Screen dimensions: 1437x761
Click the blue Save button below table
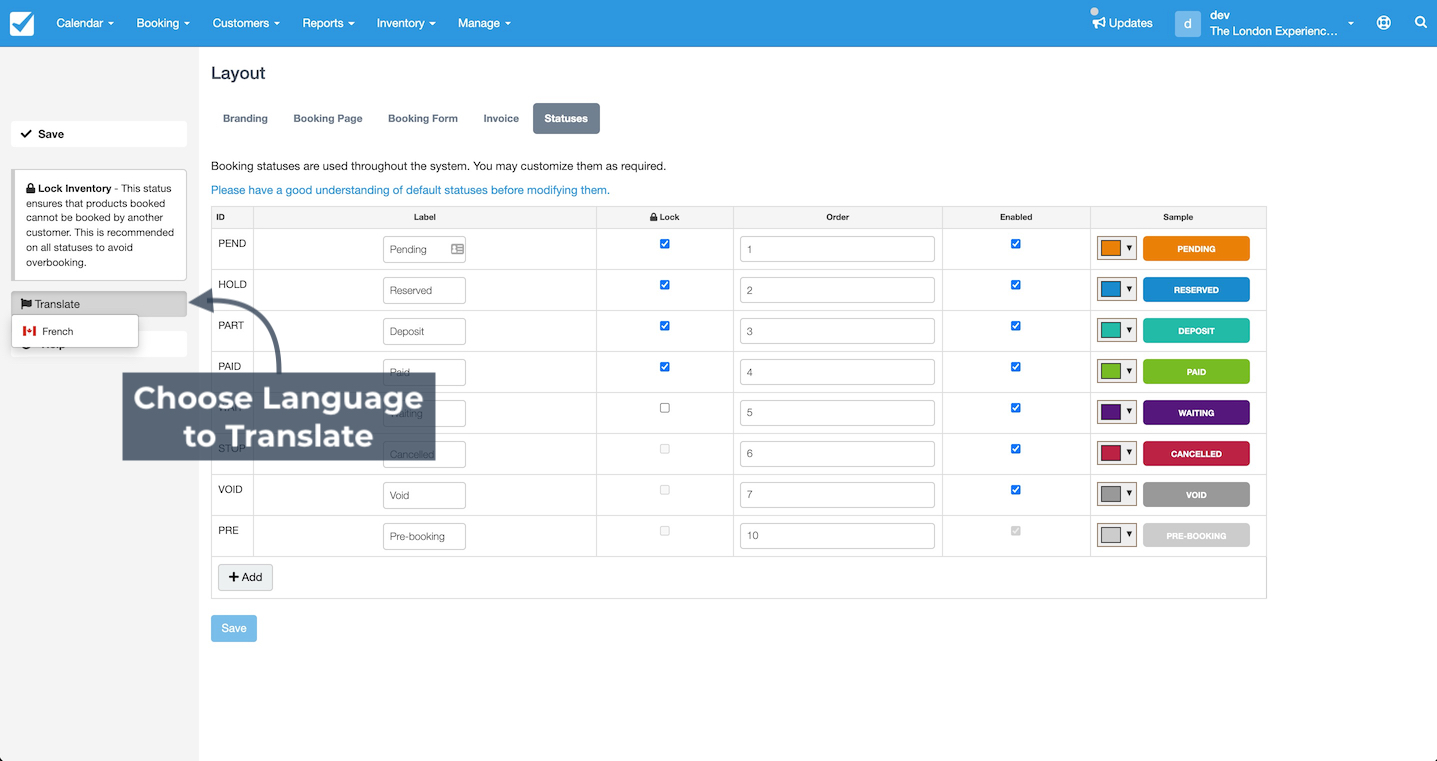[234, 628]
